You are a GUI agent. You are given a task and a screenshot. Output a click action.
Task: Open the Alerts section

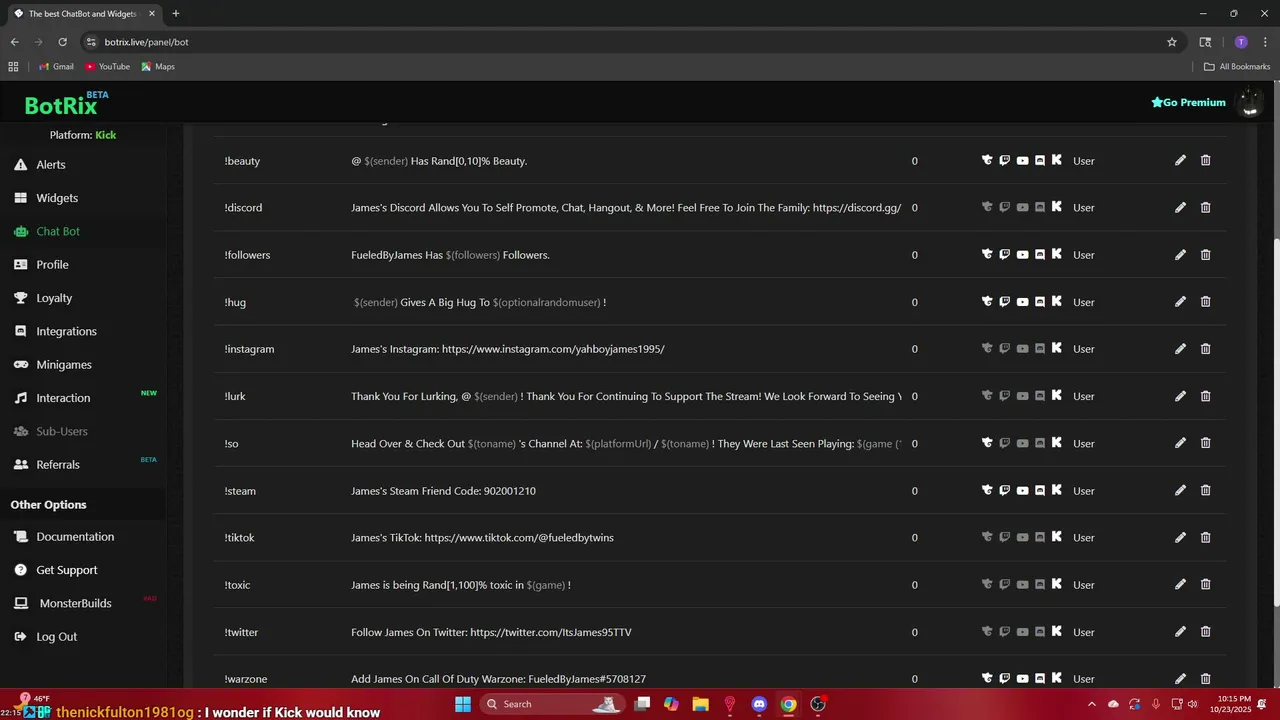[x=51, y=164]
